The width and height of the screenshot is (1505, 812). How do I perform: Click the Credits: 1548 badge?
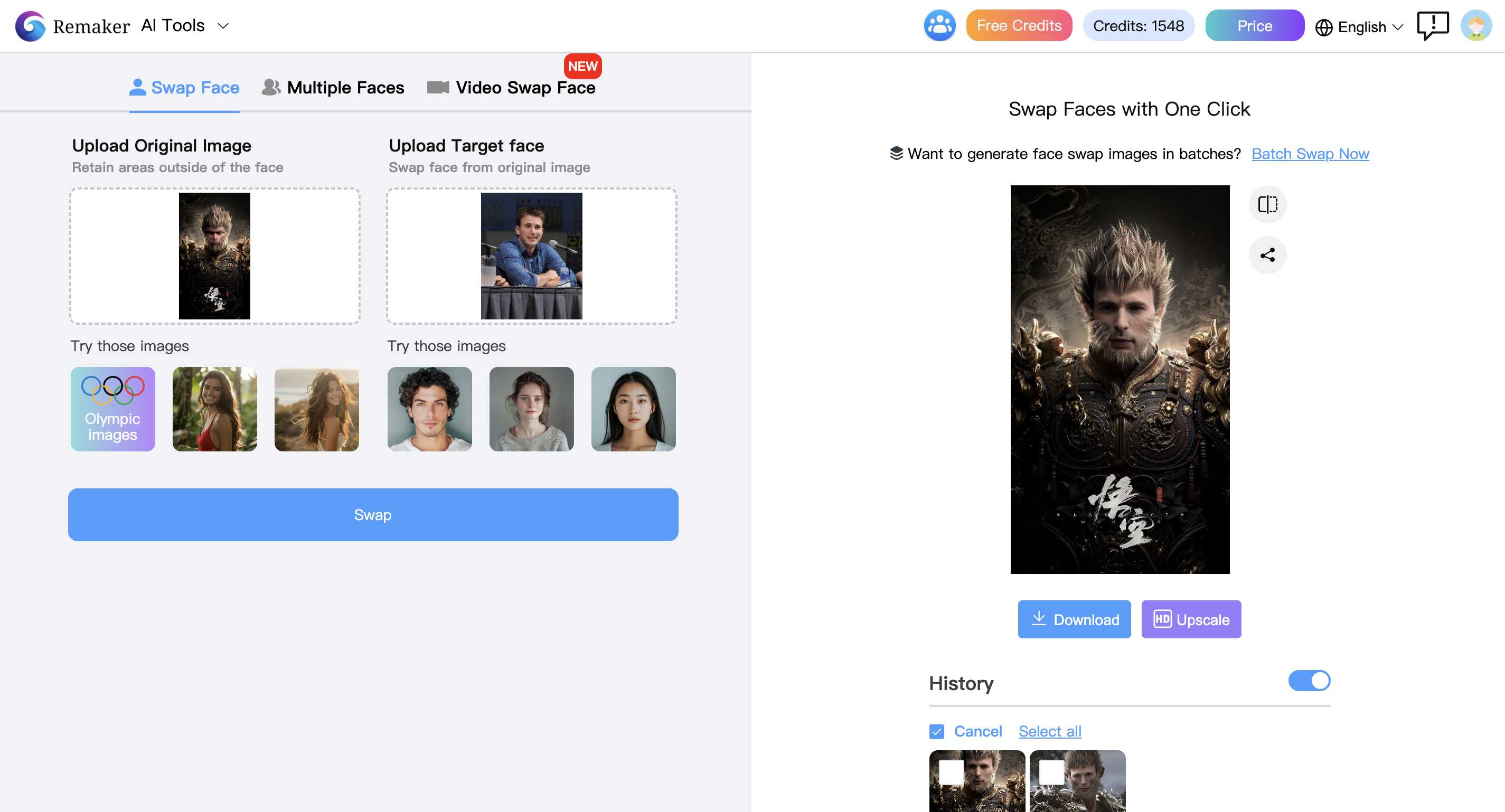pos(1138,26)
